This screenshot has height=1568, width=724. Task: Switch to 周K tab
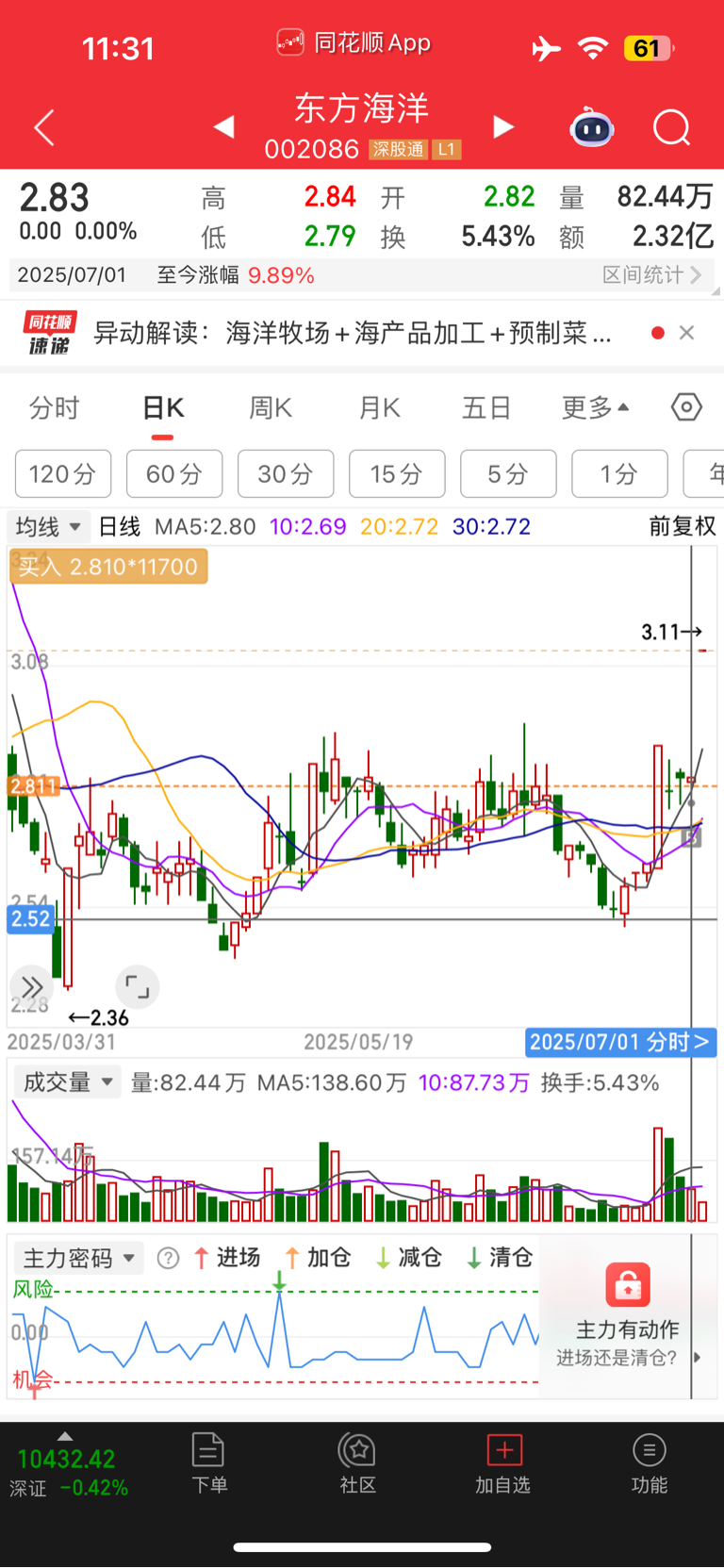click(x=271, y=407)
